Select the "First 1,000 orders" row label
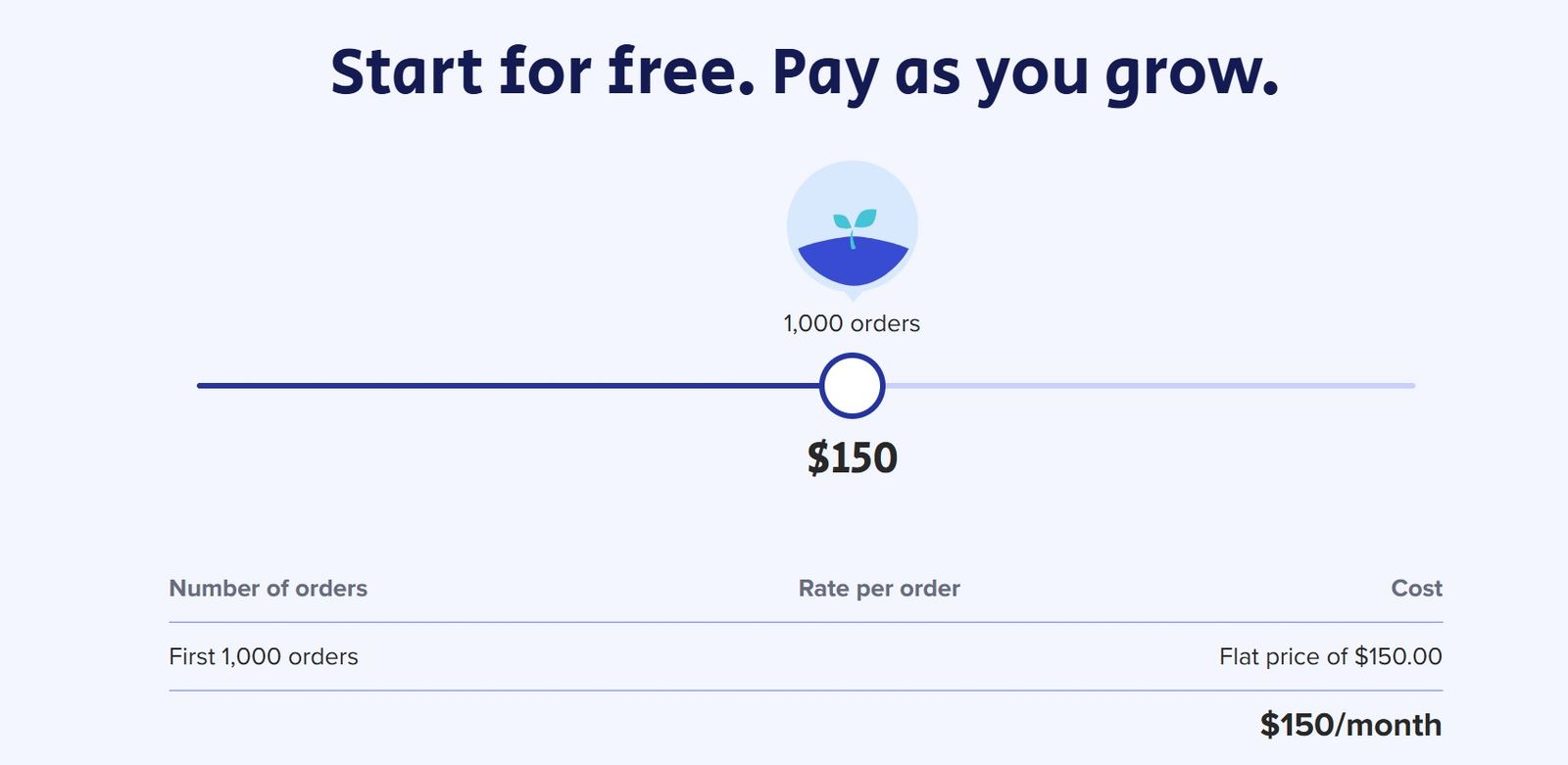This screenshot has height=765, width=1568. pos(264,656)
